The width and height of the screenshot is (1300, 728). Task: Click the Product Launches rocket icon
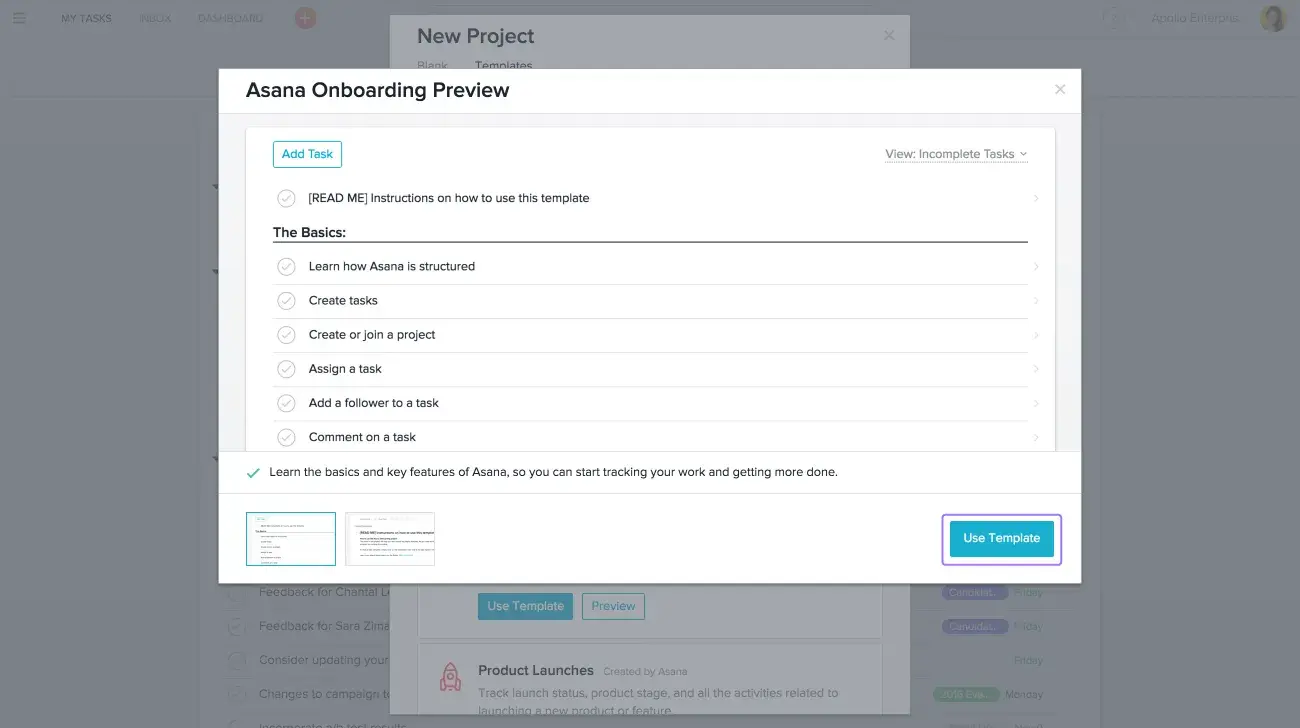(451, 677)
